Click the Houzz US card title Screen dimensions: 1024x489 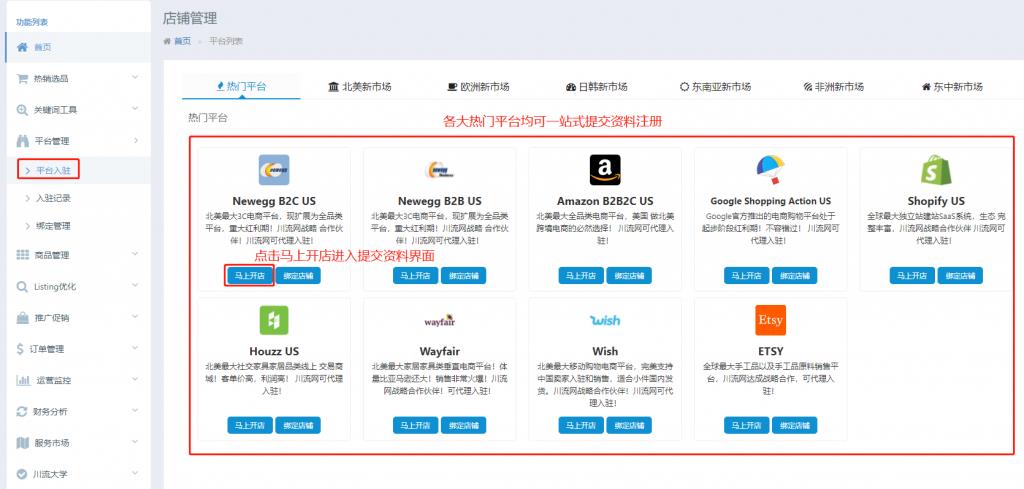274,351
